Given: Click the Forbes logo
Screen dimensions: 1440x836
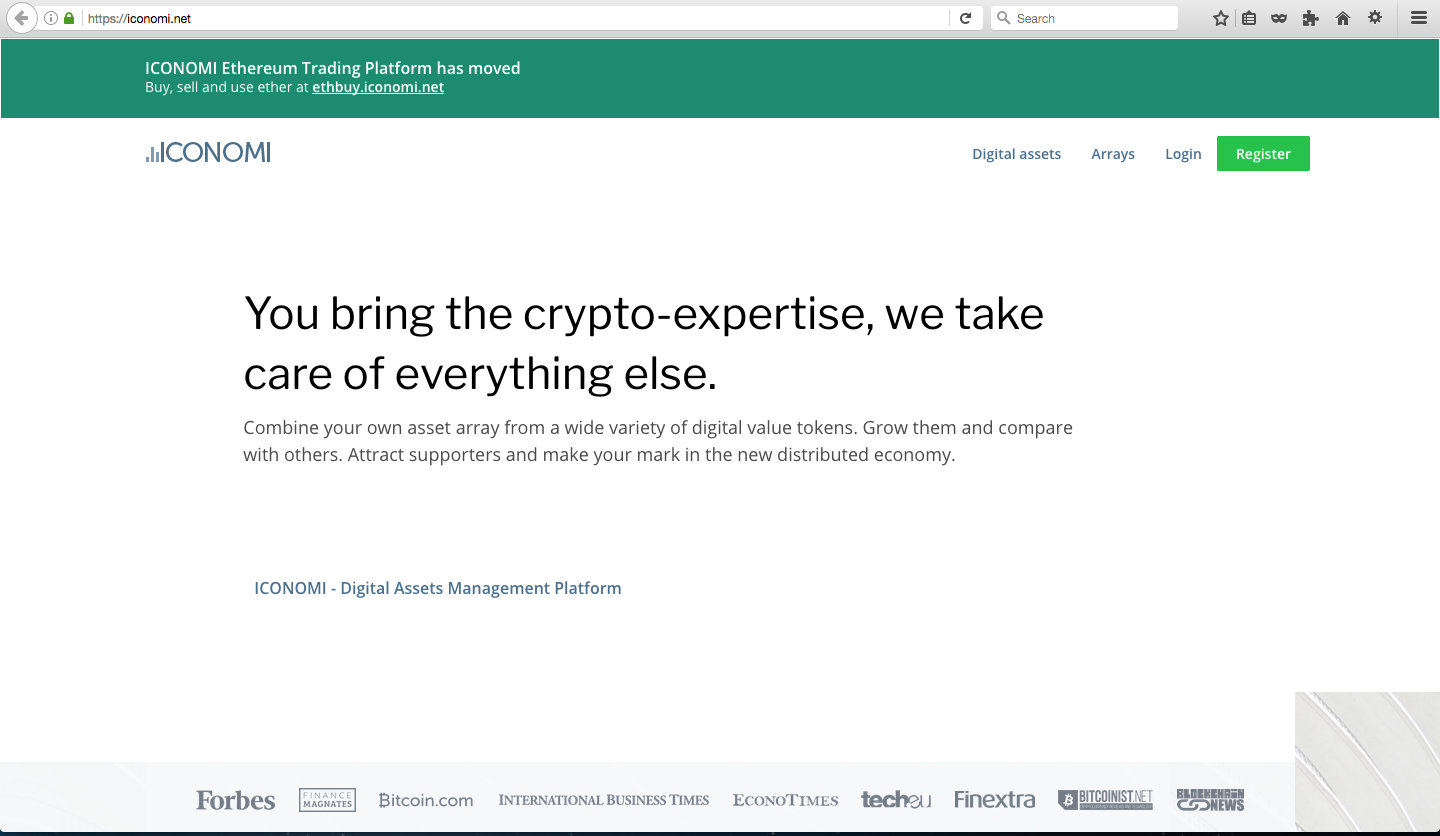Looking at the screenshot, I should (236, 800).
